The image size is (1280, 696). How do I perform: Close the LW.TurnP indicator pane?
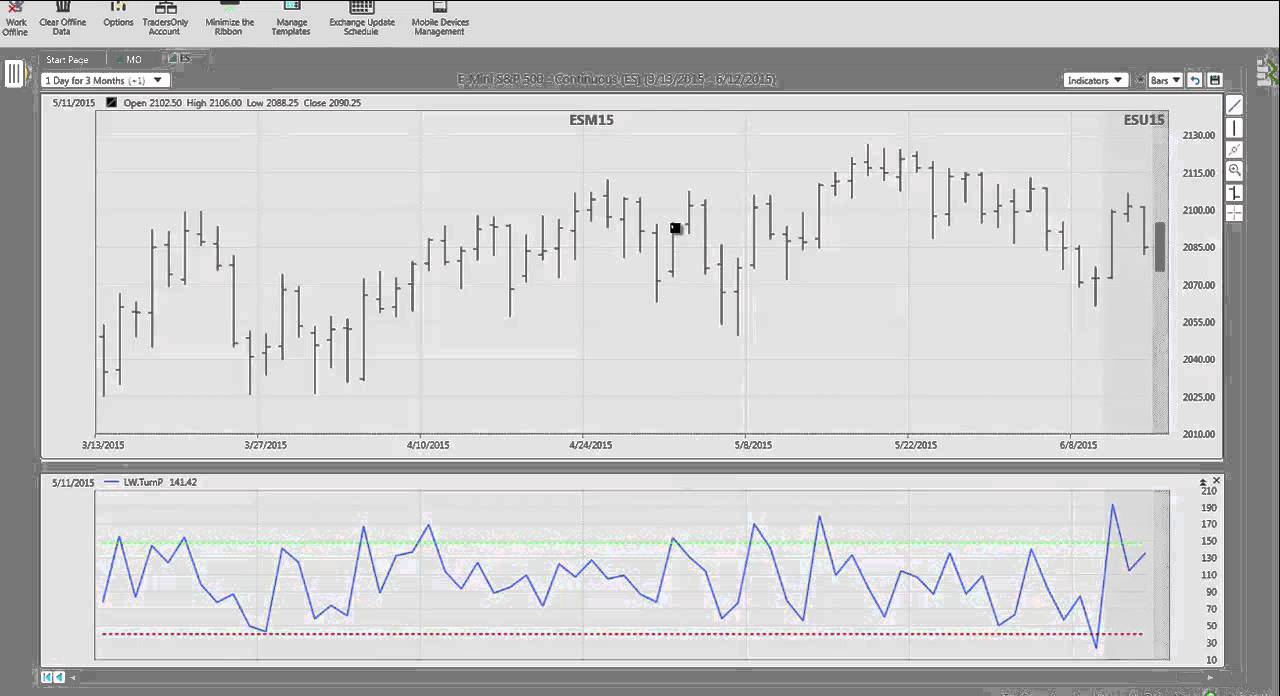click(x=1216, y=482)
